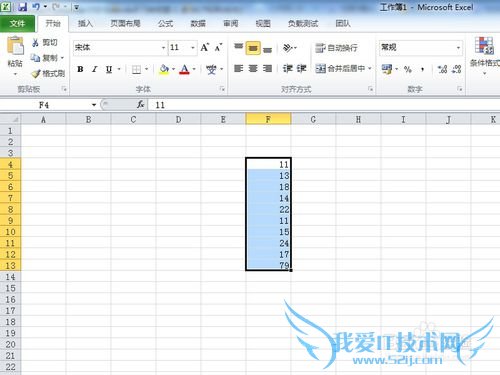Open underline style dropdown arrow
This screenshot has height=375, width=500.
point(119,69)
